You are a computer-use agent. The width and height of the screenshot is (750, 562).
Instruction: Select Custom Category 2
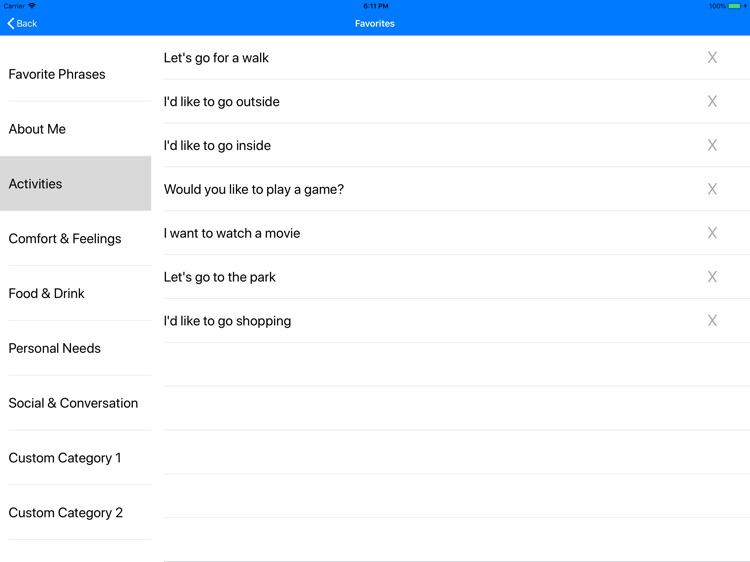76,512
